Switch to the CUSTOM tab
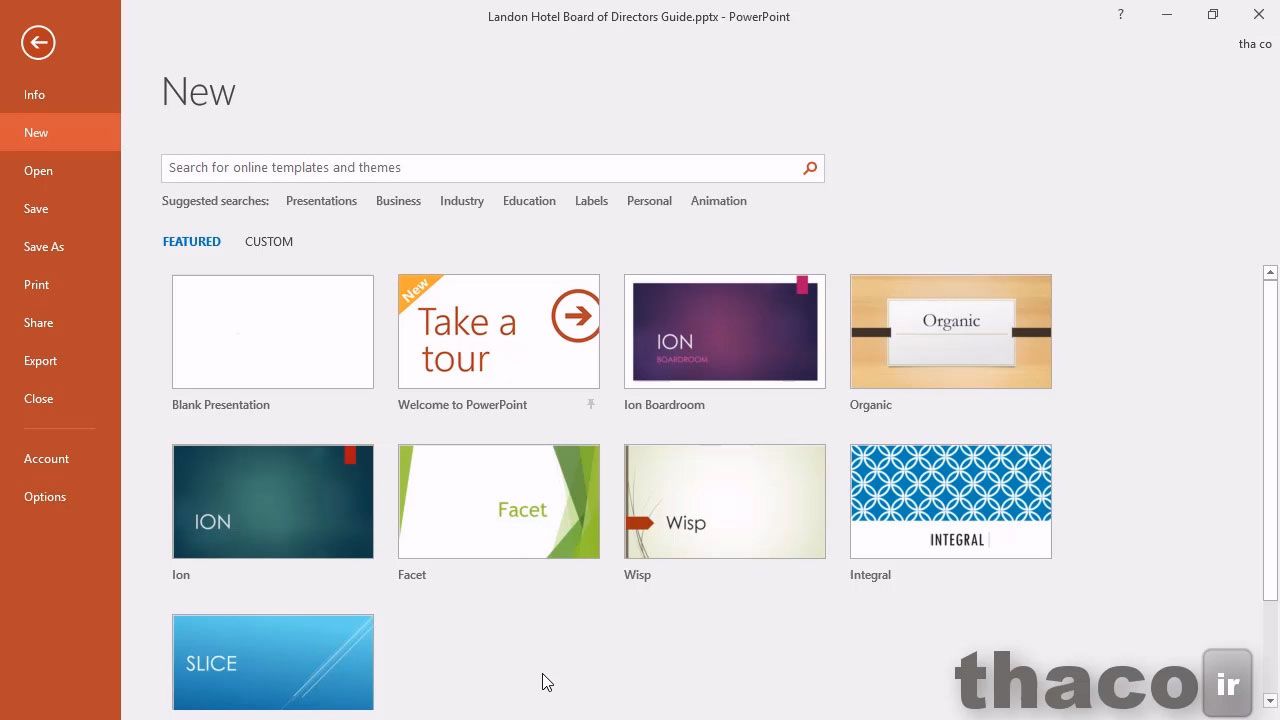Screen dimensions: 1280x720 click(269, 242)
